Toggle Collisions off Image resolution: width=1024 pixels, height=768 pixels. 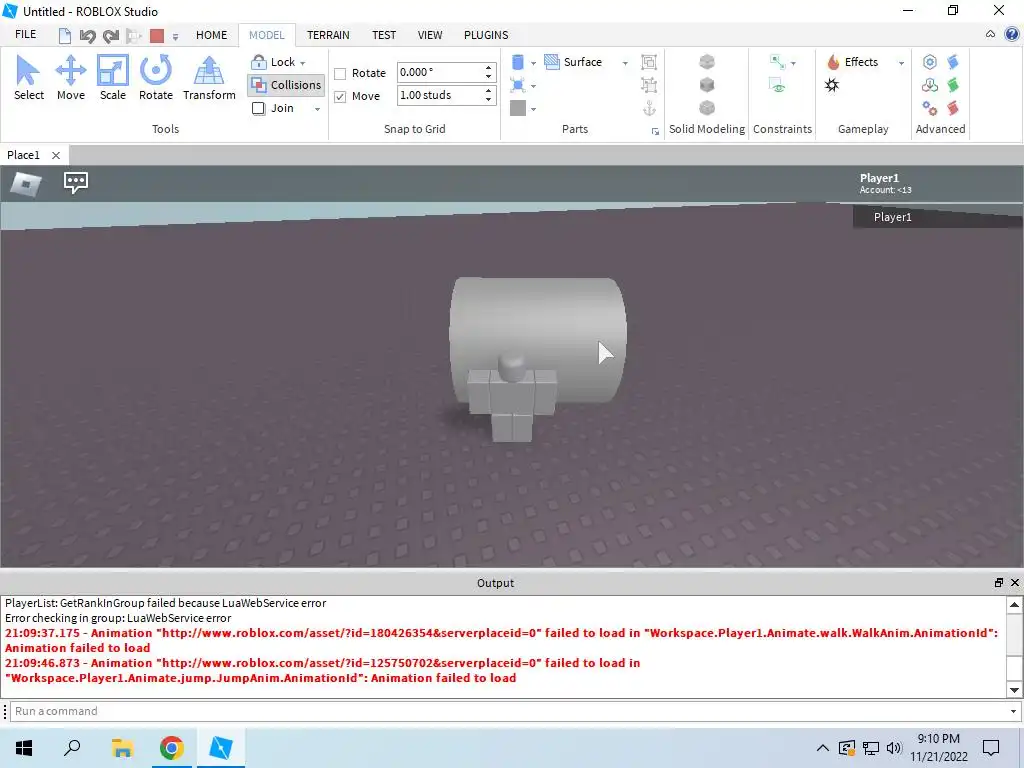[x=287, y=85]
